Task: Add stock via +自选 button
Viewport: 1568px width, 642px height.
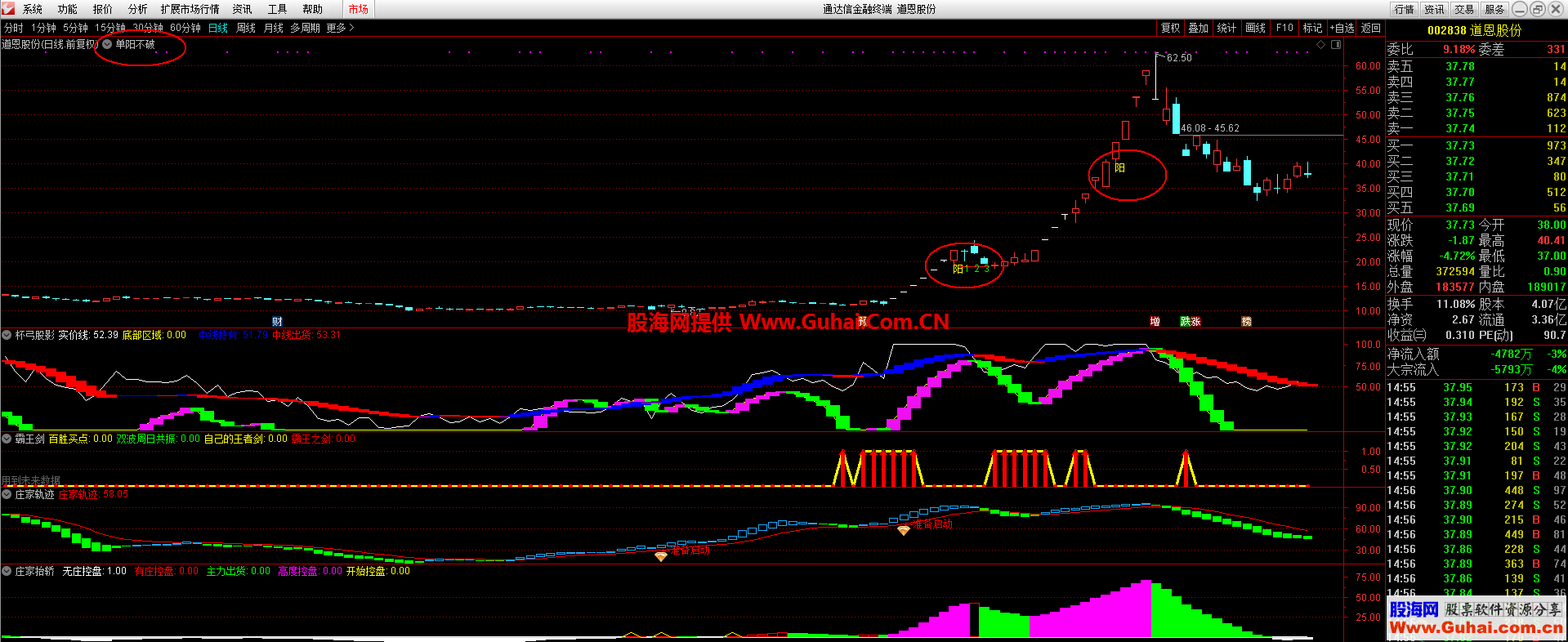Action: [1342, 28]
